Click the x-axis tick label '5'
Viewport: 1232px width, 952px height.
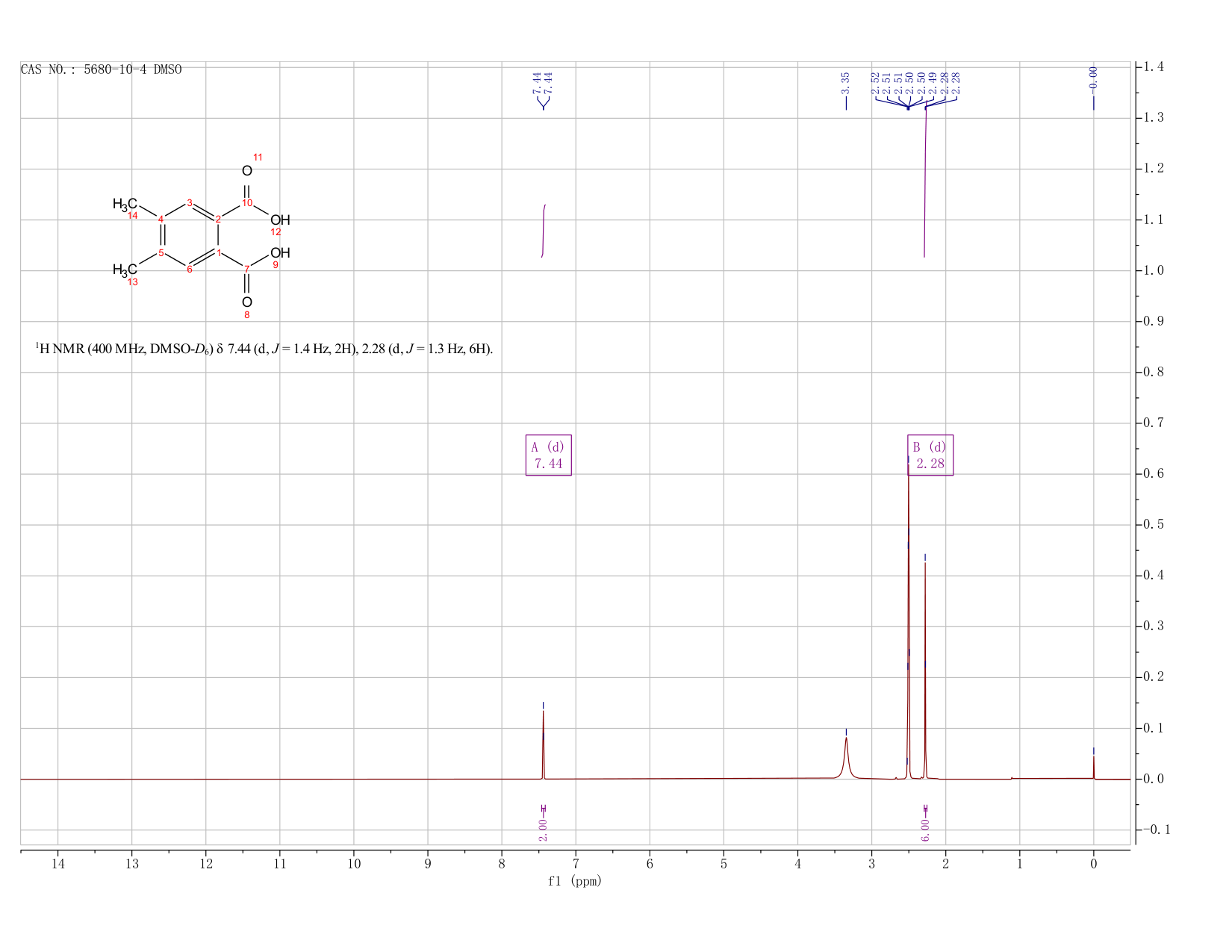point(724,864)
